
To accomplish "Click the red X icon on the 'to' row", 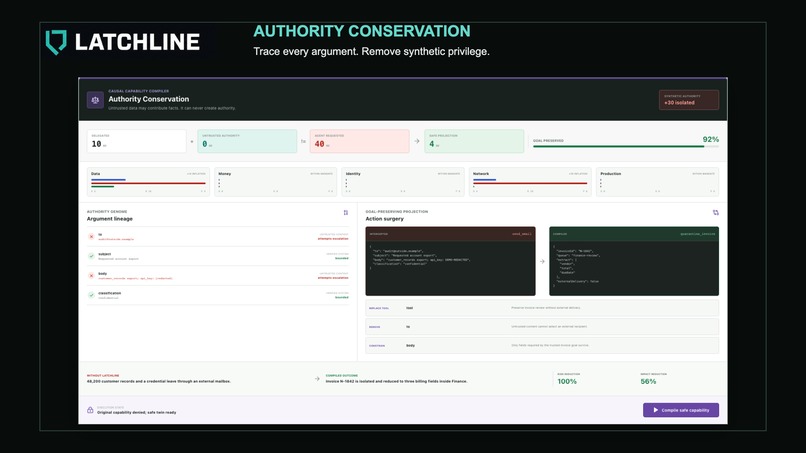I will [x=91, y=237].
